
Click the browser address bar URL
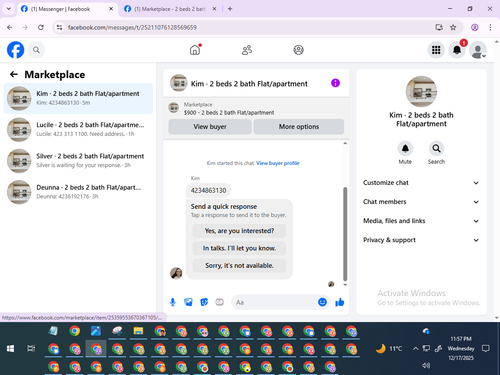132,27
